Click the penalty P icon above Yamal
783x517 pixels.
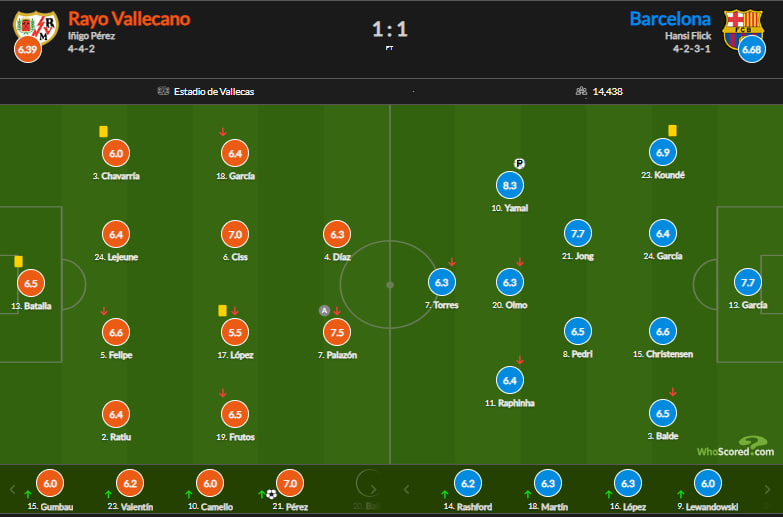(519, 164)
